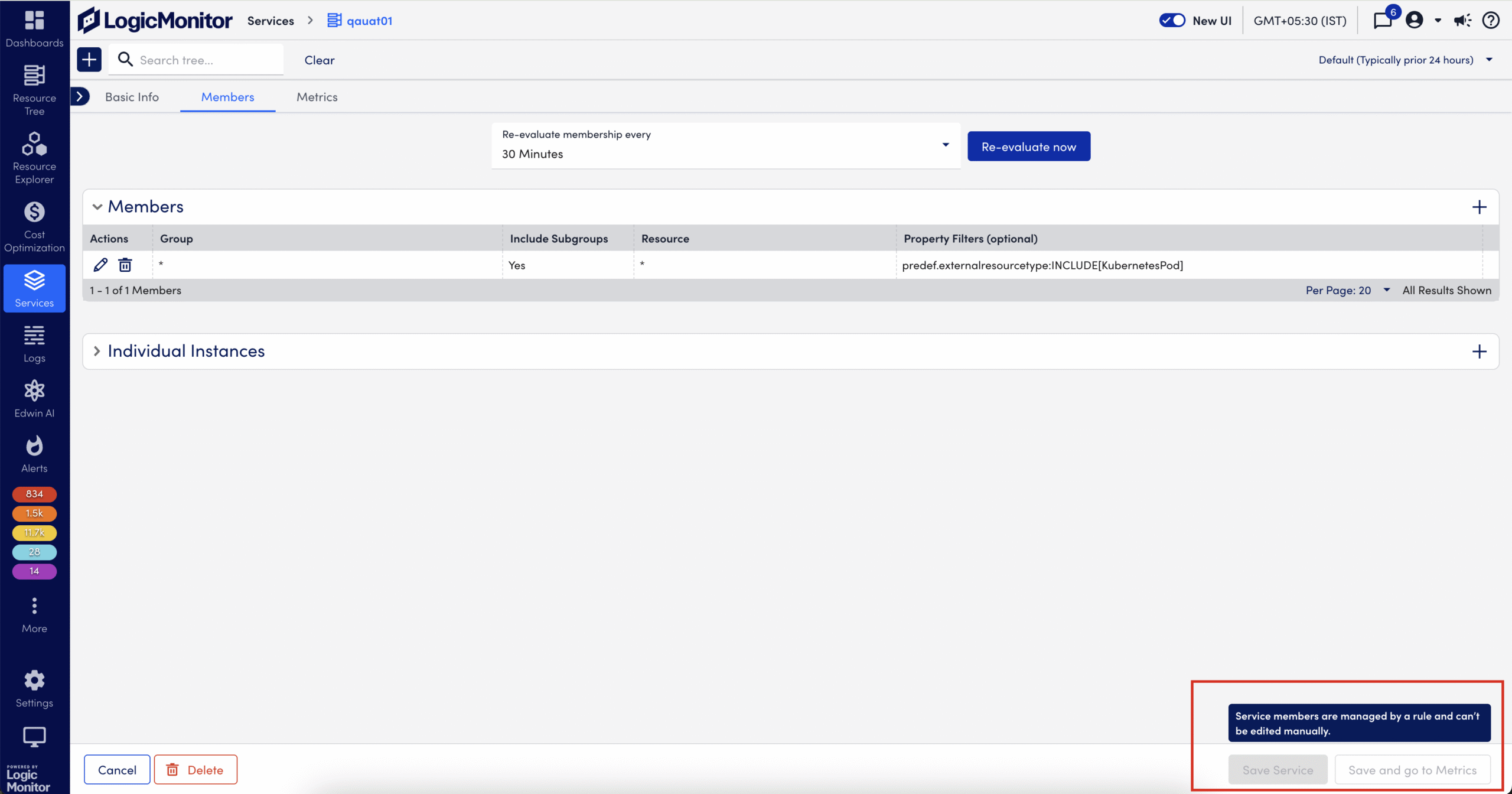Image resolution: width=1512 pixels, height=794 pixels.
Task: Click the help question mark icon
Action: pyautogui.click(x=1491, y=21)
